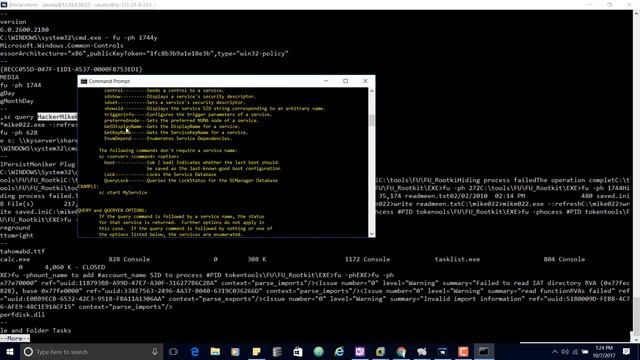This screenshot has height=360, width=640.
Task: Launch Google Chrome from taskbar
Action: 401,352
